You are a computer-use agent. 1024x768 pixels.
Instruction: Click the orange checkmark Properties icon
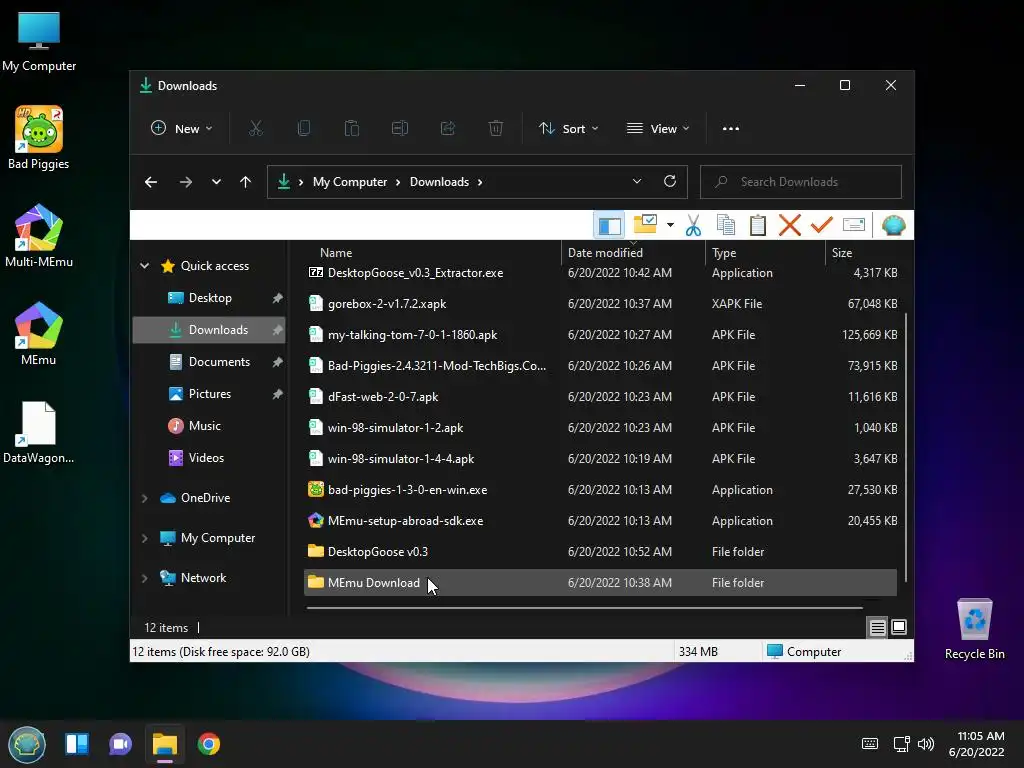pyautogui.click(x=822, y=225)
